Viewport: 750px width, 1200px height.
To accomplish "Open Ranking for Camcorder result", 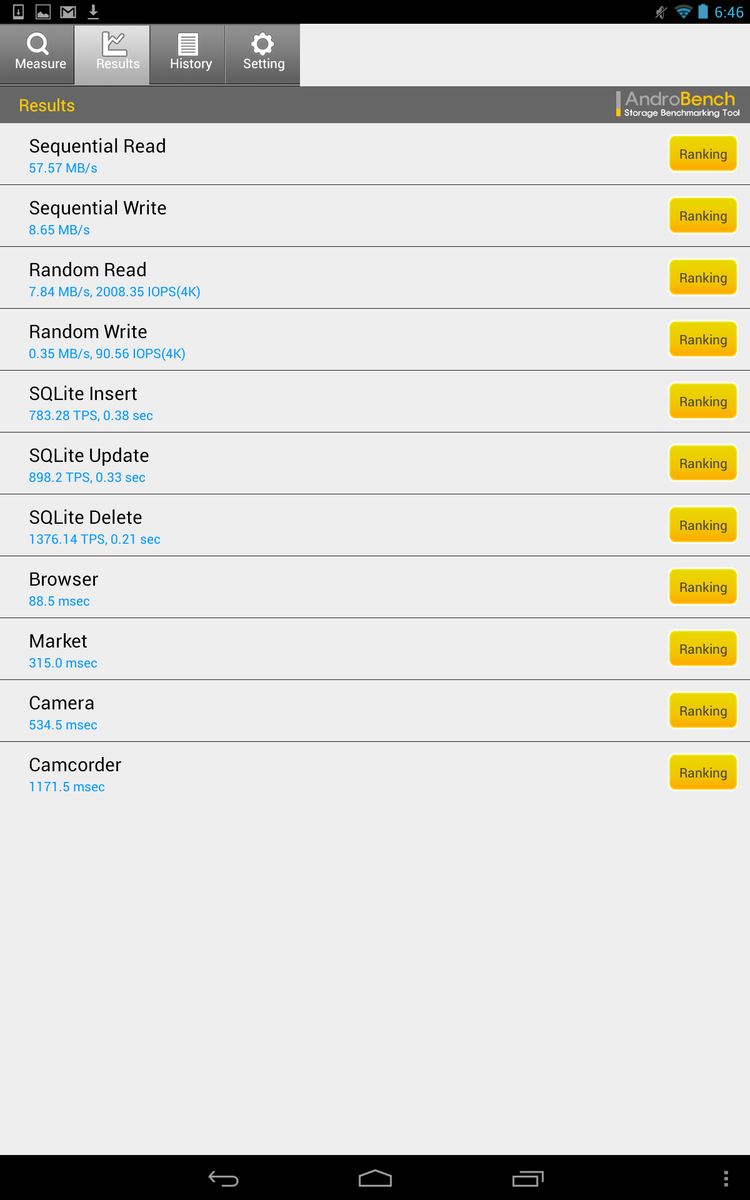I will (702, 773).
